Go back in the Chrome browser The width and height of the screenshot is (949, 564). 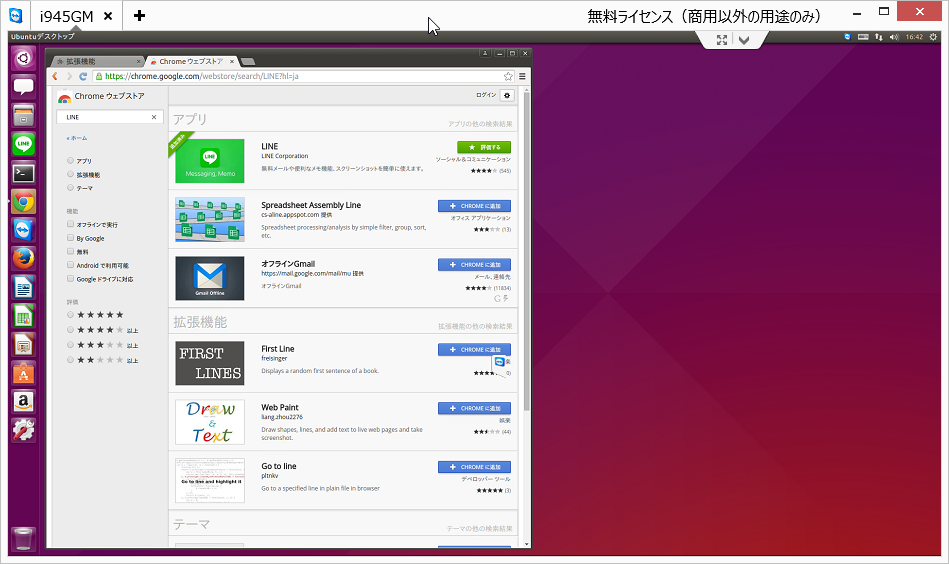point(55,76)
